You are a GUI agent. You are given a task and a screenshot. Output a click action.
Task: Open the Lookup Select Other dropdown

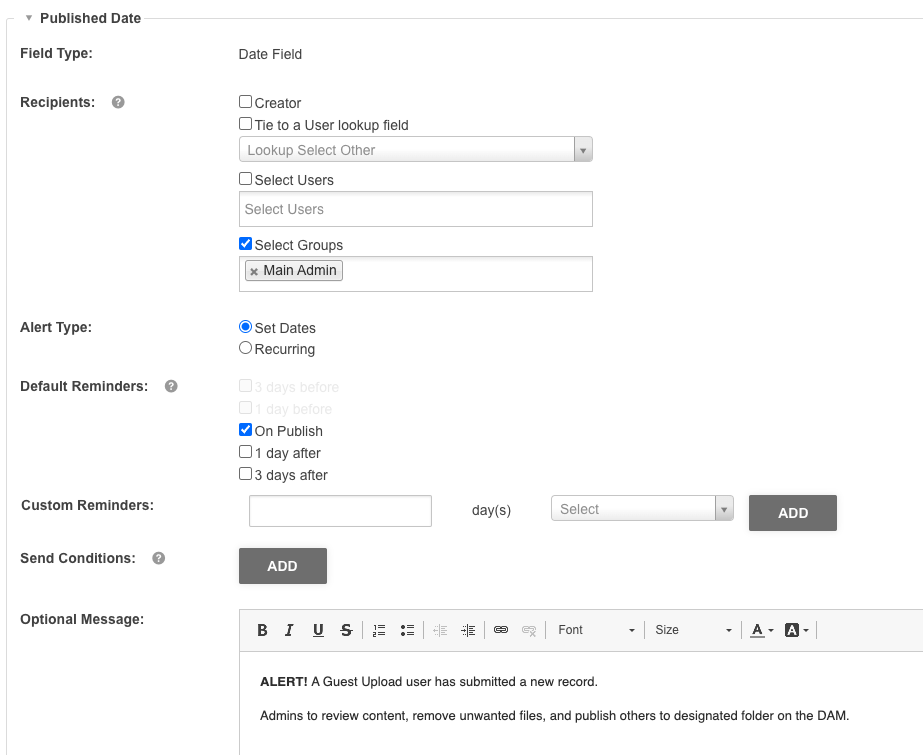click(583, 149)
